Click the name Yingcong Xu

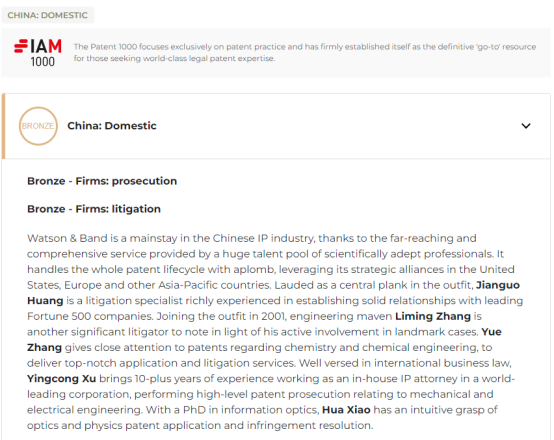point(61,379)
